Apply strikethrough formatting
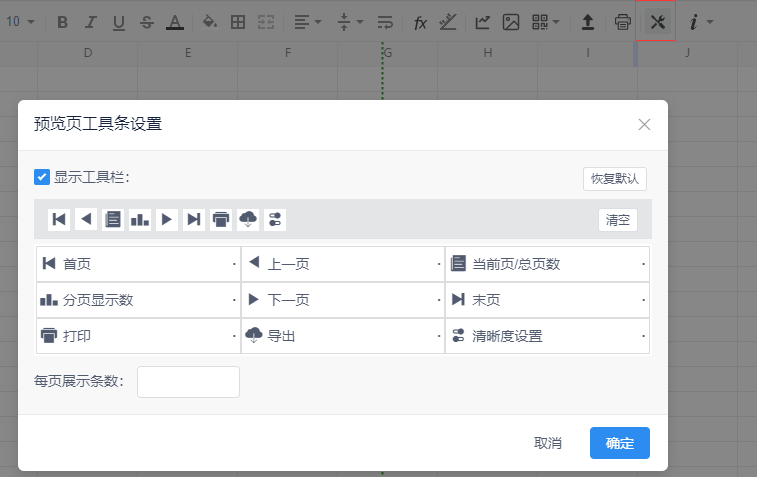 tap(147, 22)
